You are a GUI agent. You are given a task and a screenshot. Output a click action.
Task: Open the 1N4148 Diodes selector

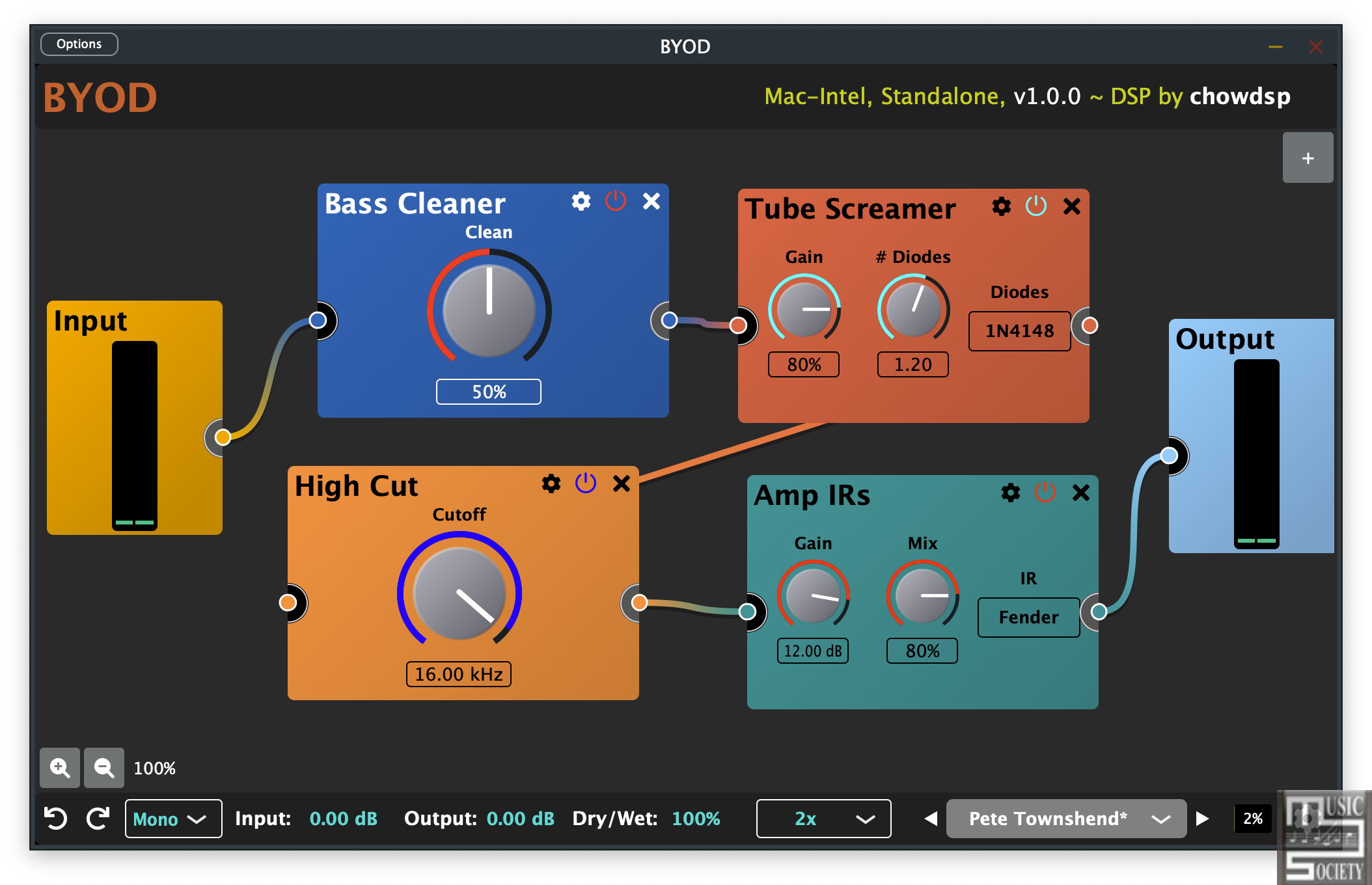click(1019, 331)
